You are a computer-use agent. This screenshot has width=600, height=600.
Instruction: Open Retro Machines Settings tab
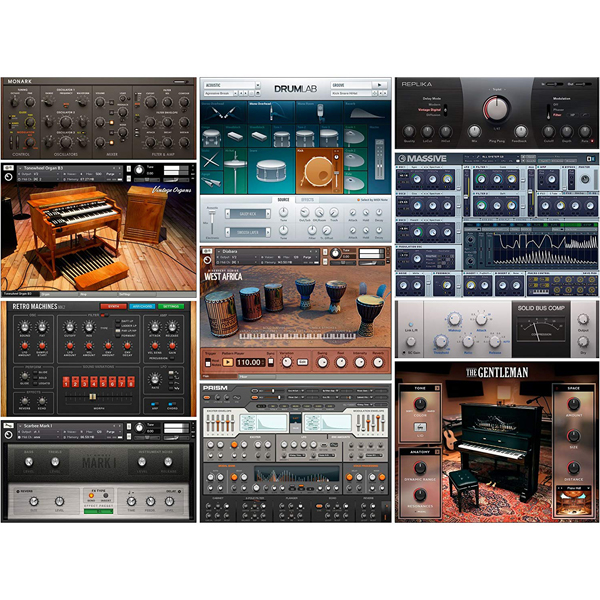click(x=171, y=307)
